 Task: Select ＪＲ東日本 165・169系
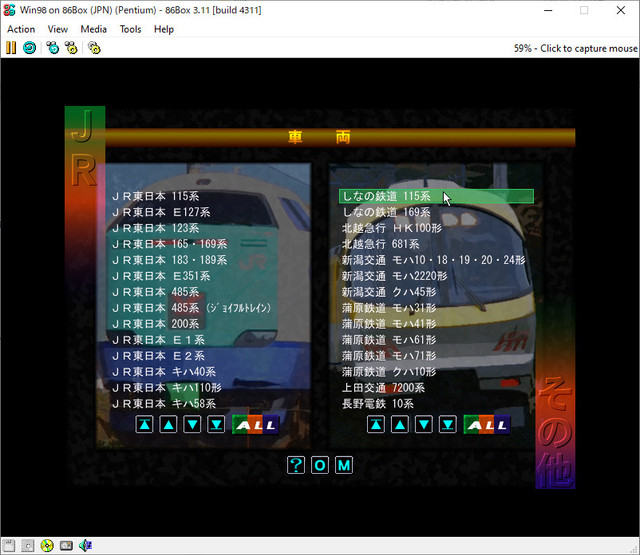click(169, 244)
